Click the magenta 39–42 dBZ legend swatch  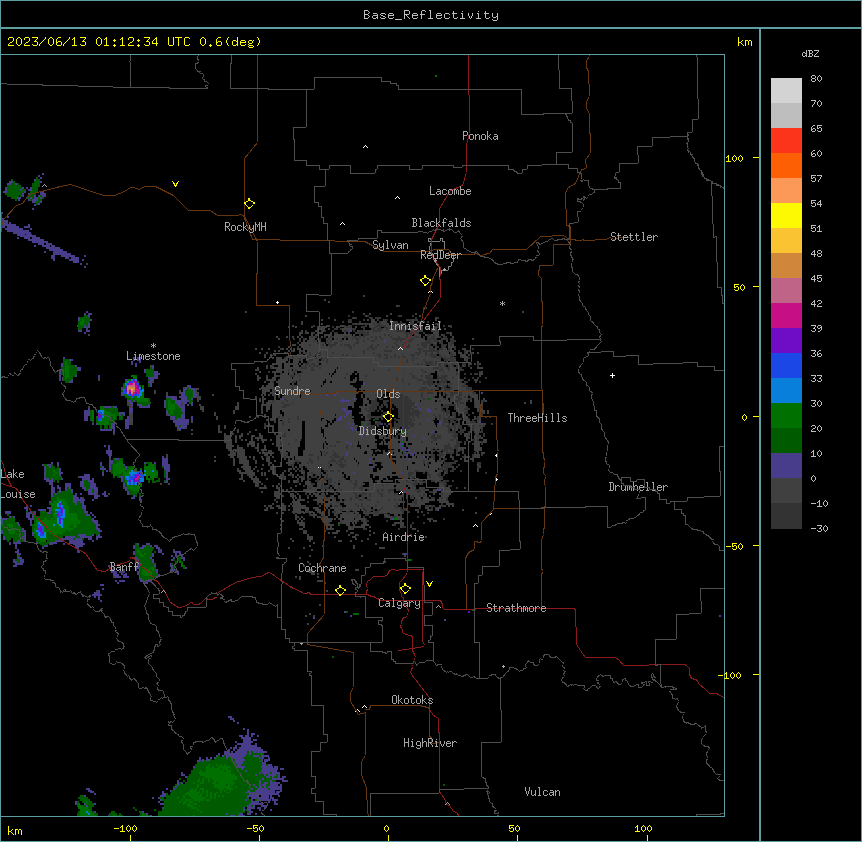tap(786, 316)
